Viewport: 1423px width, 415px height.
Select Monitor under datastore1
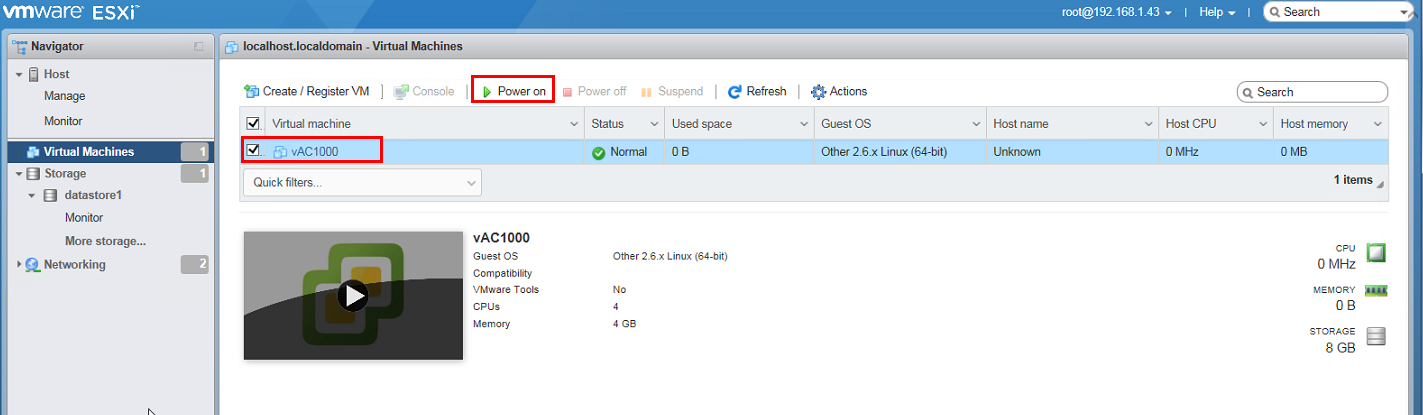coord(84,217)
